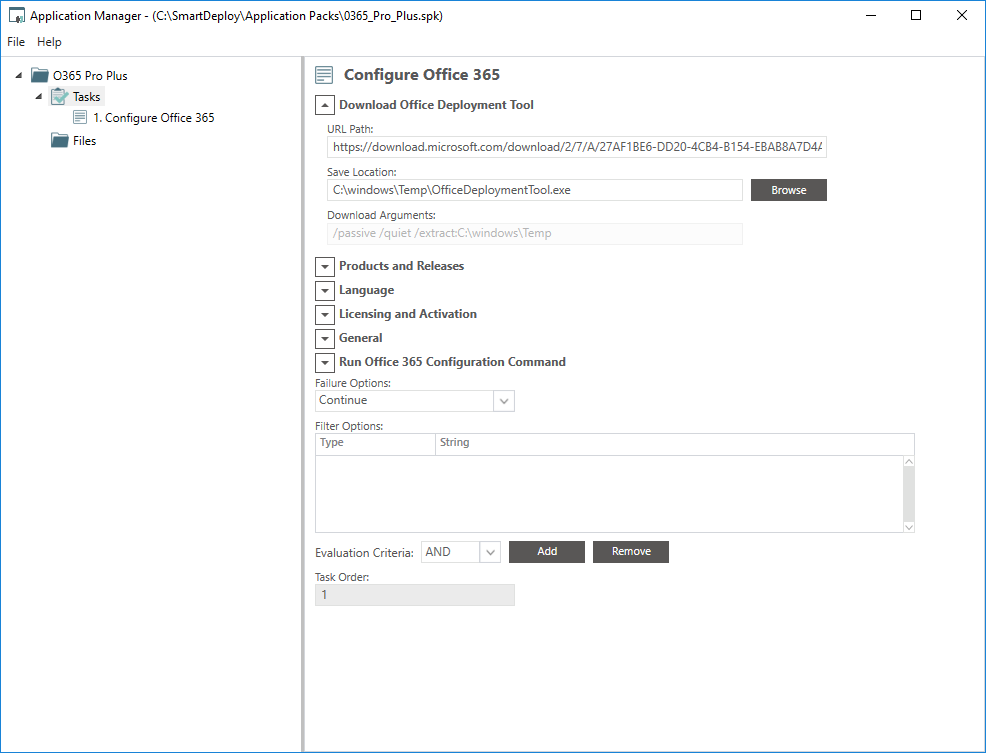Expand the Language section

pos(324,290)
